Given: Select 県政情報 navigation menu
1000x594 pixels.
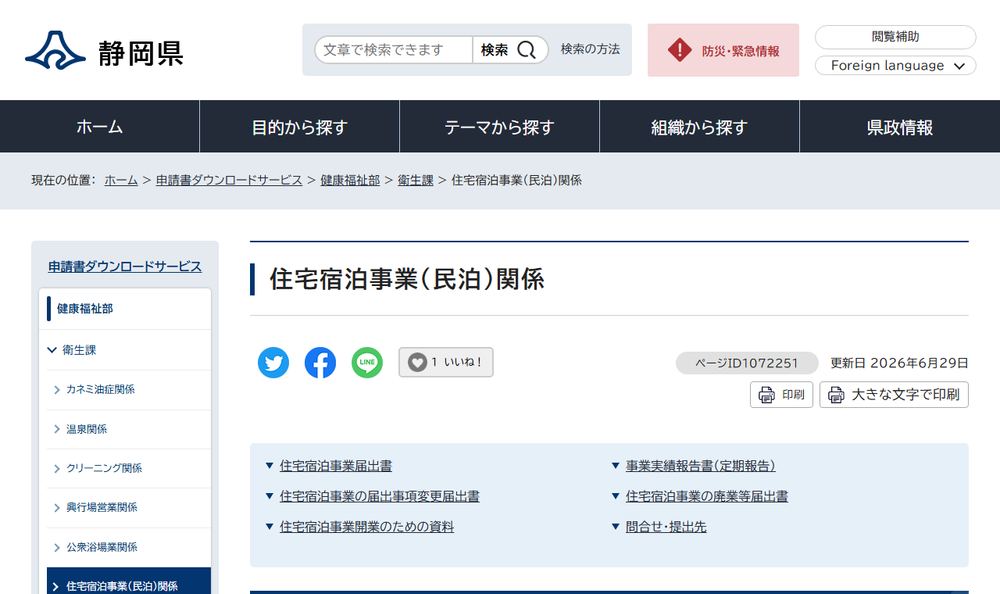Looking at the screenshot, I should [900, 126].
